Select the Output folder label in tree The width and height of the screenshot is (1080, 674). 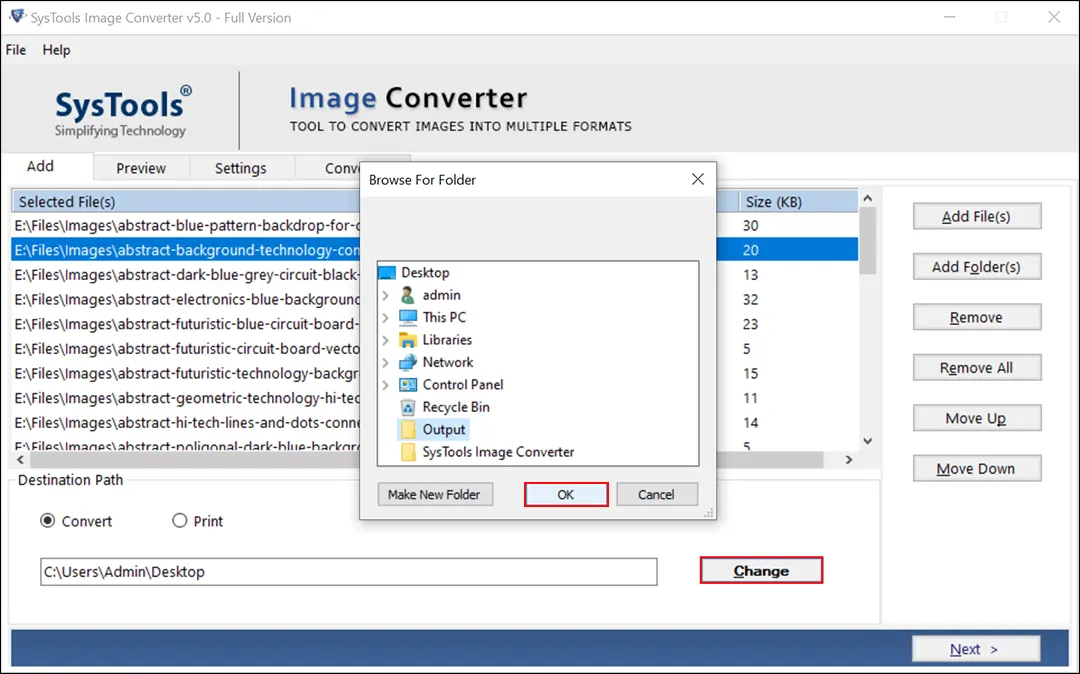click(444, 430)
